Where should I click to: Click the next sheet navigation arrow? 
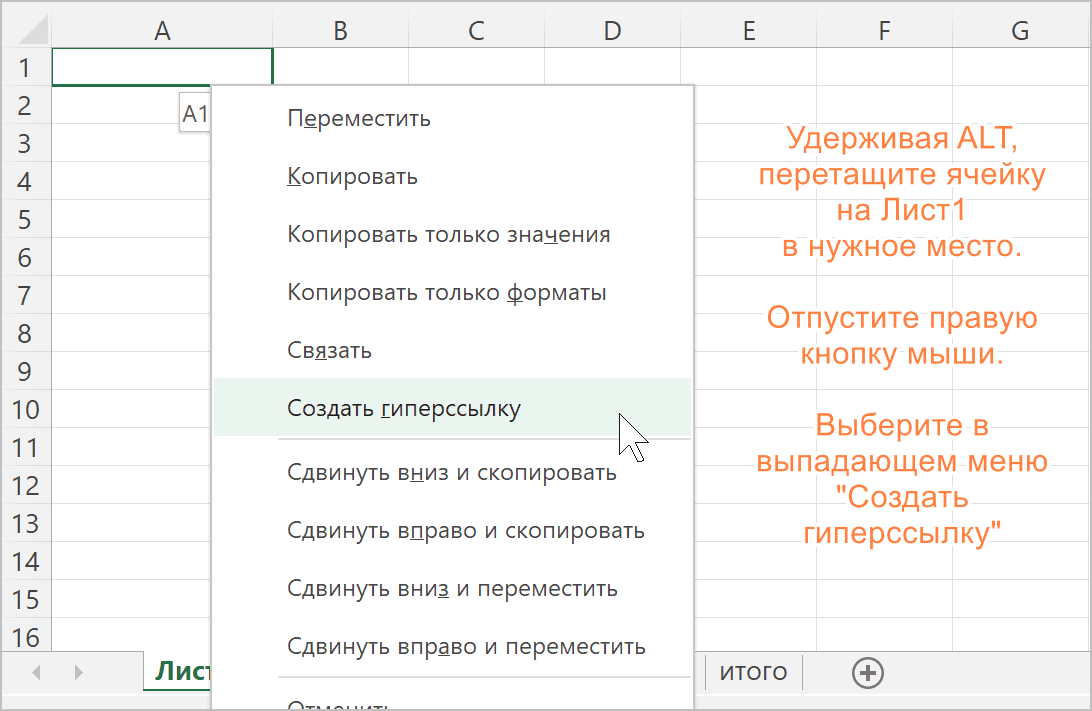78,673
